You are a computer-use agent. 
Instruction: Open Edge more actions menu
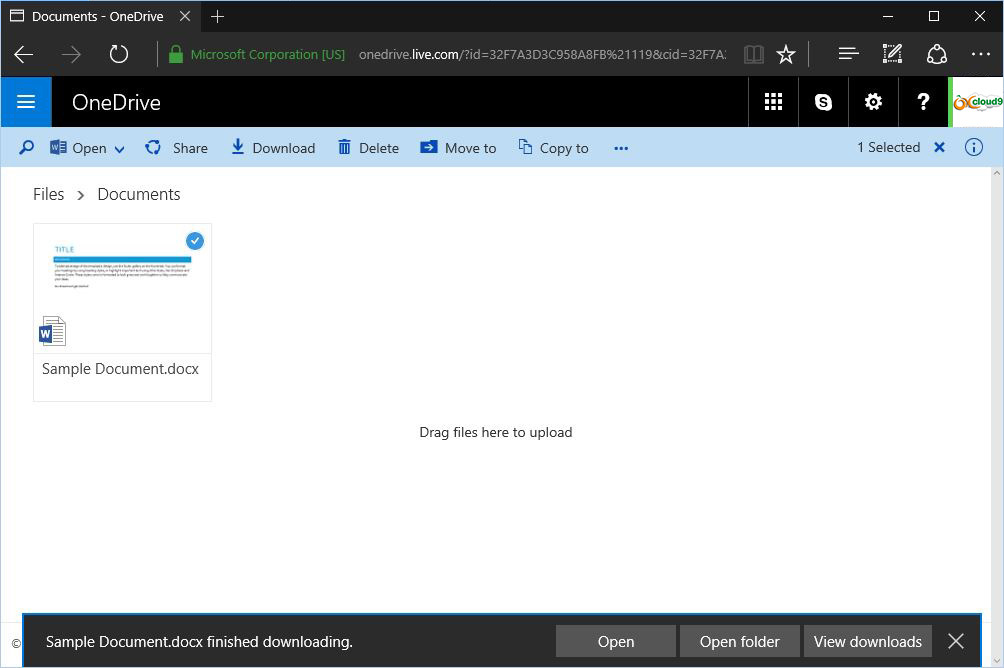click(x=980, y=54)
